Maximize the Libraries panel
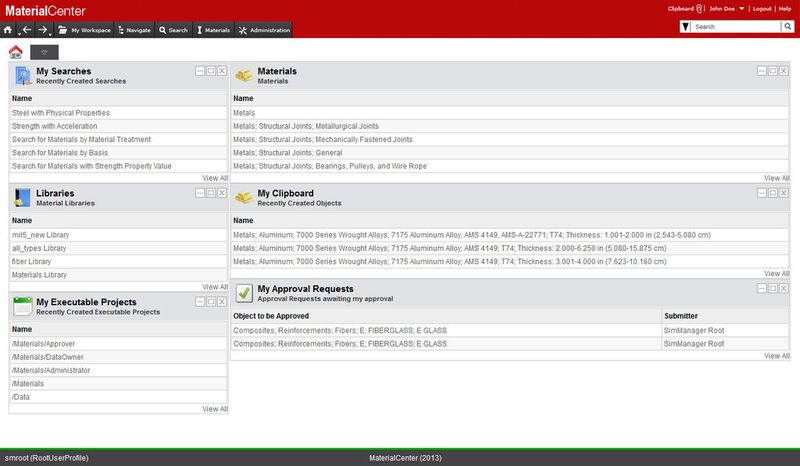Image resolution: width=800 pixels, height=466 pixels. coord(211,193)
